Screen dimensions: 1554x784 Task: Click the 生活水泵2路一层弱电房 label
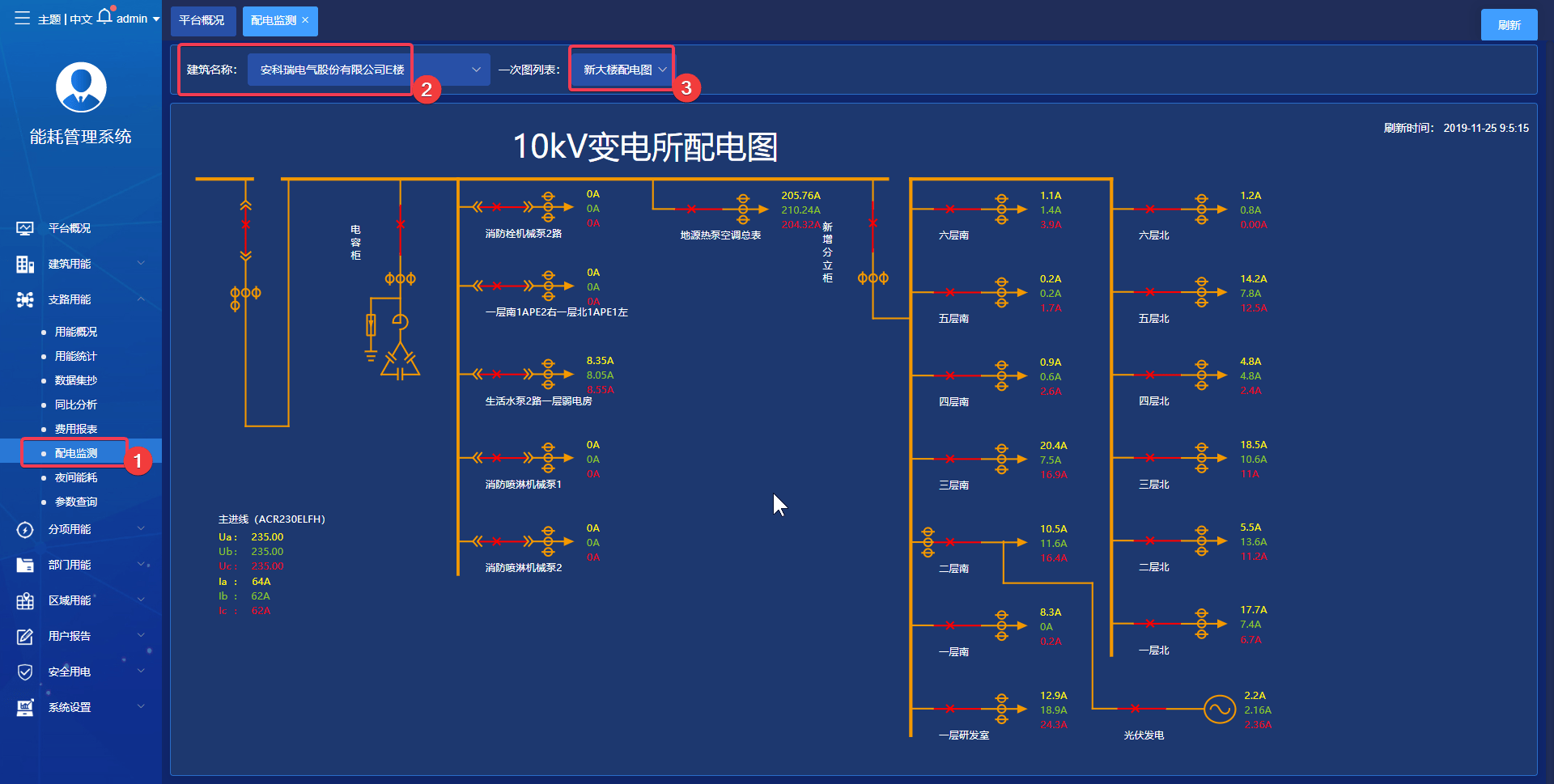click(x=538, y=401)
